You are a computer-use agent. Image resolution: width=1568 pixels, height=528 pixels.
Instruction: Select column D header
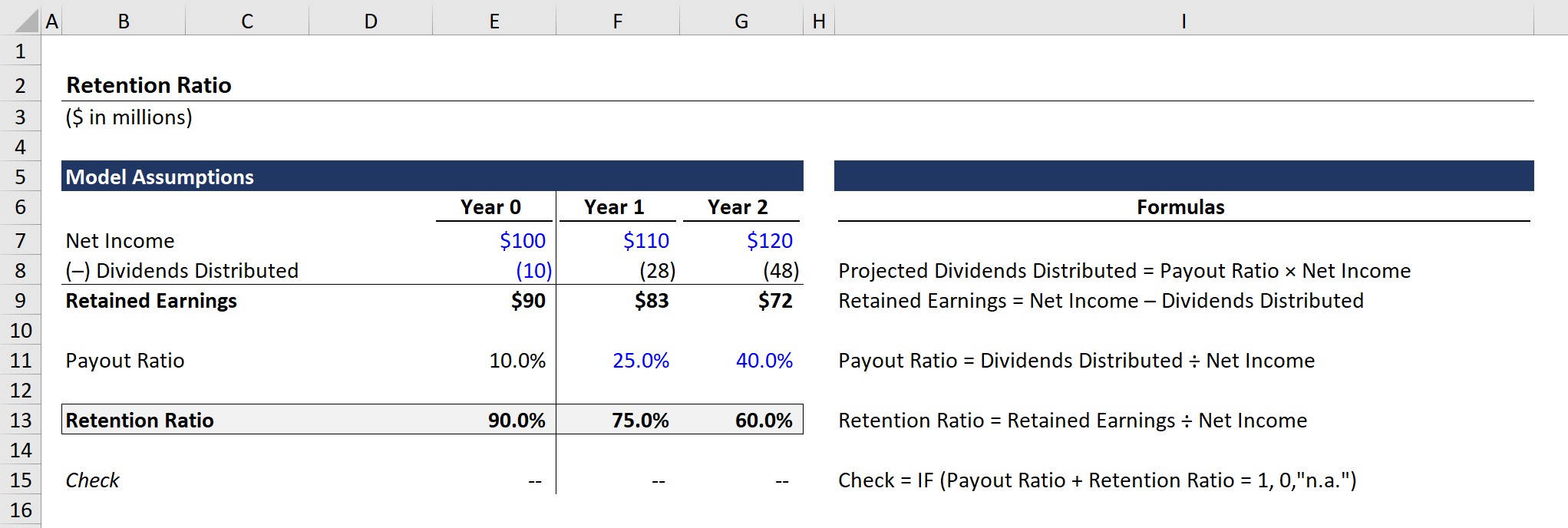[x=371, y=21]
